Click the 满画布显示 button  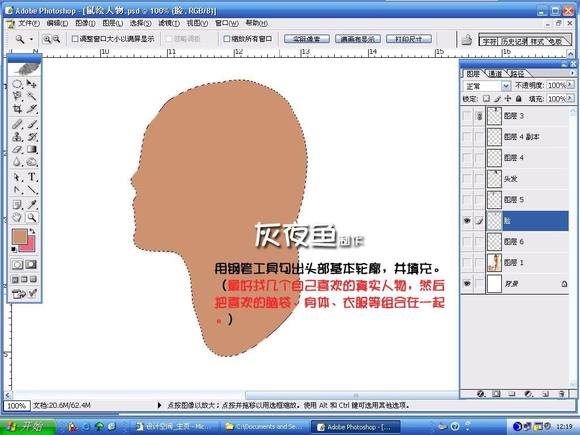click(x=358, y=39)
